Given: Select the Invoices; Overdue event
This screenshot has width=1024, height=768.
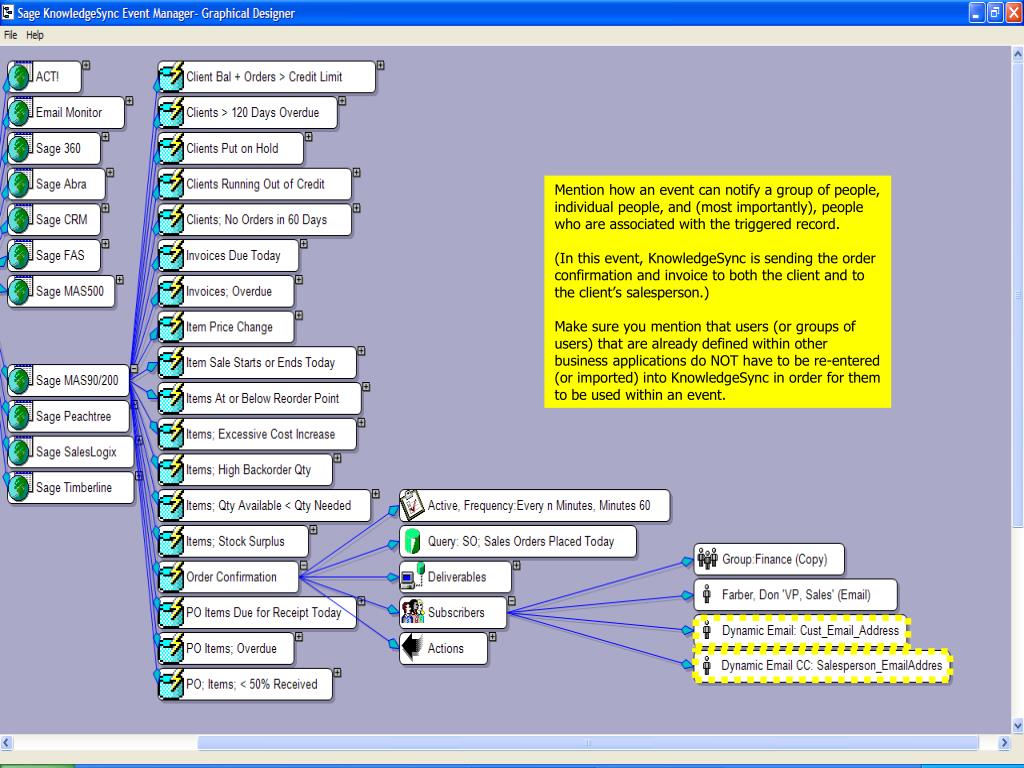Looking at the screenshot, I should point(226,292).
